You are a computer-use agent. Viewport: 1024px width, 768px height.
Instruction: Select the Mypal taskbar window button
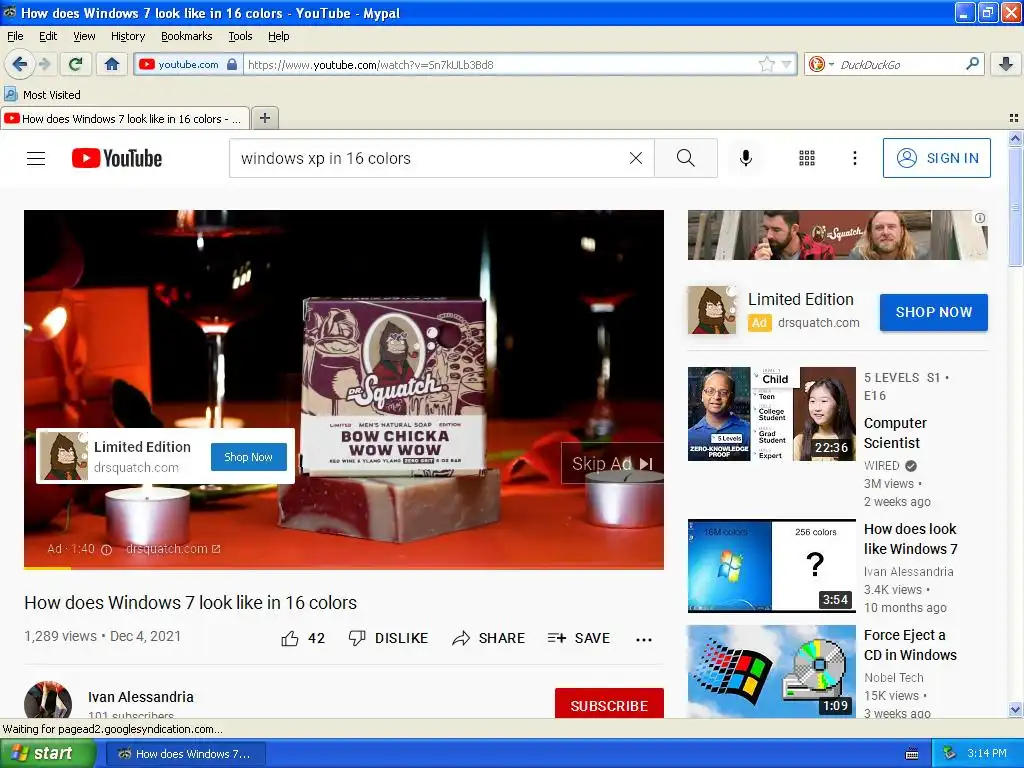185,754
